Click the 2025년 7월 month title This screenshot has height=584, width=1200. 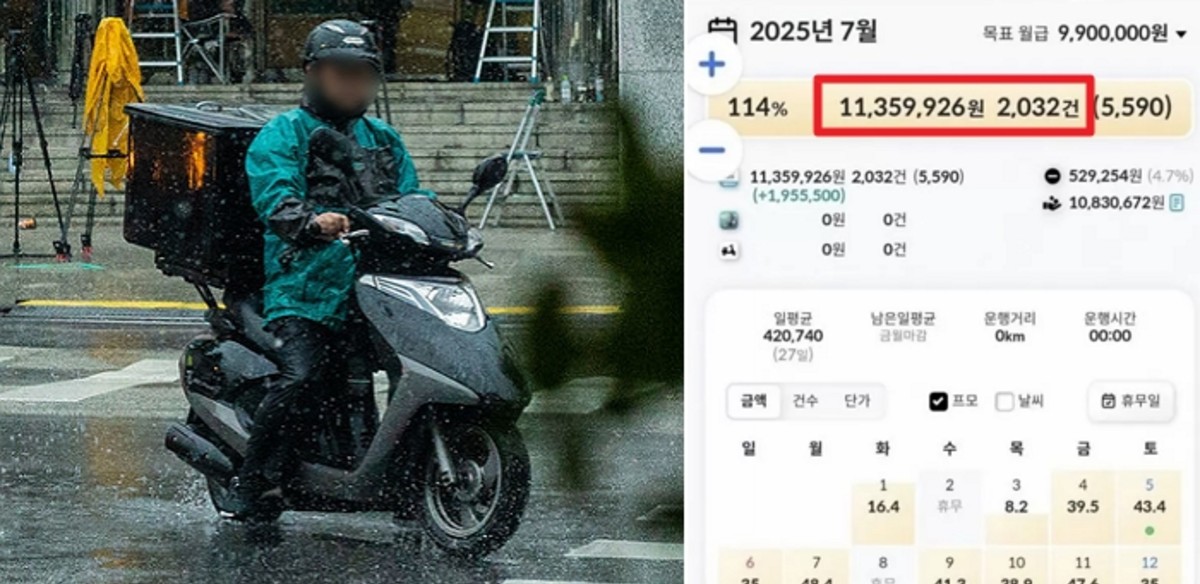tap(813, 32)
